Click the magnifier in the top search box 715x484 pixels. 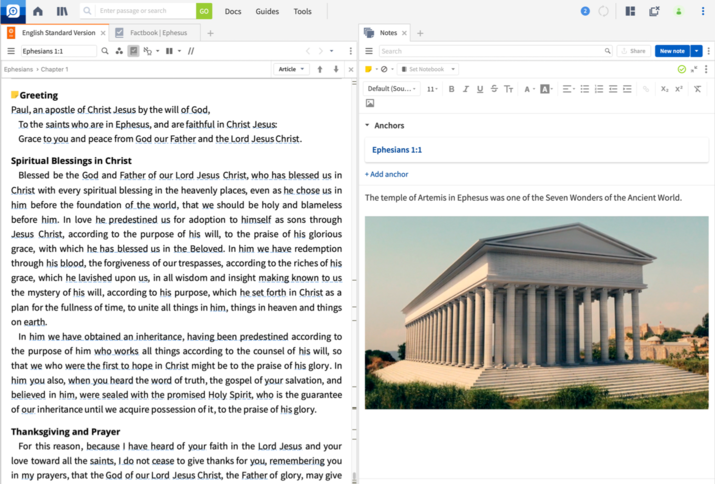87,11
